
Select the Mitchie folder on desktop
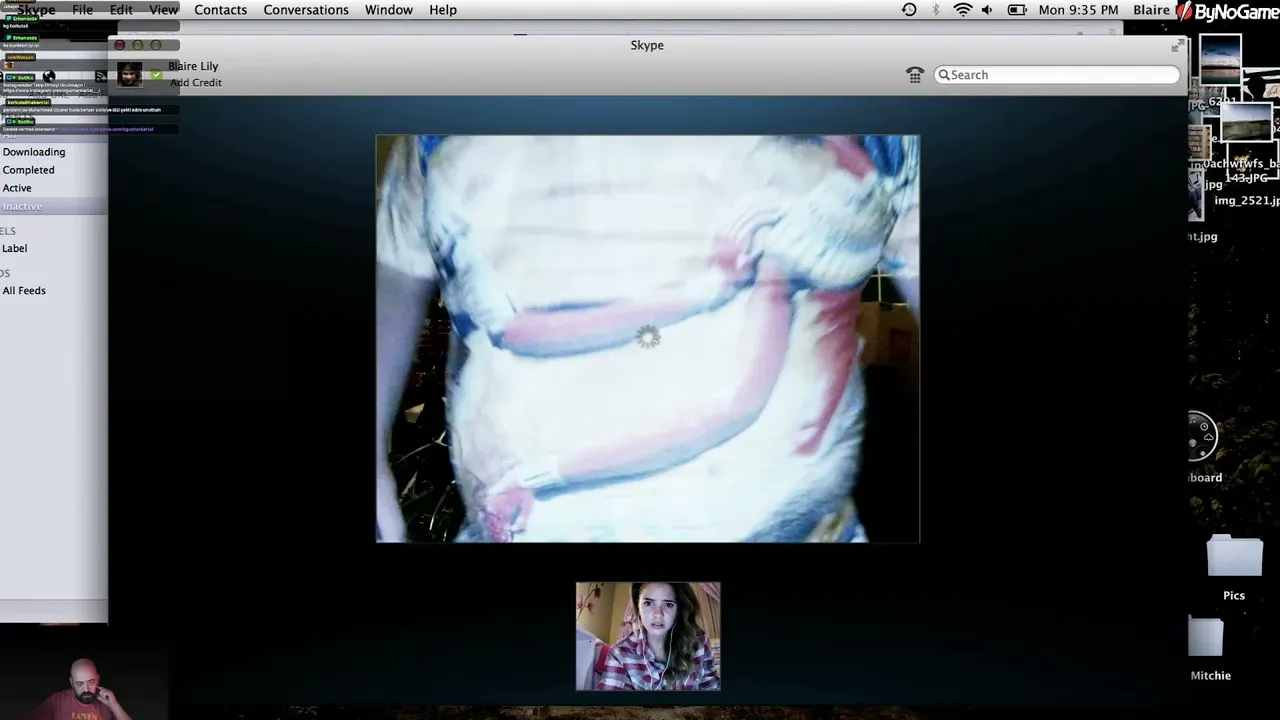pyautogui.click(x=1210, y=648)
